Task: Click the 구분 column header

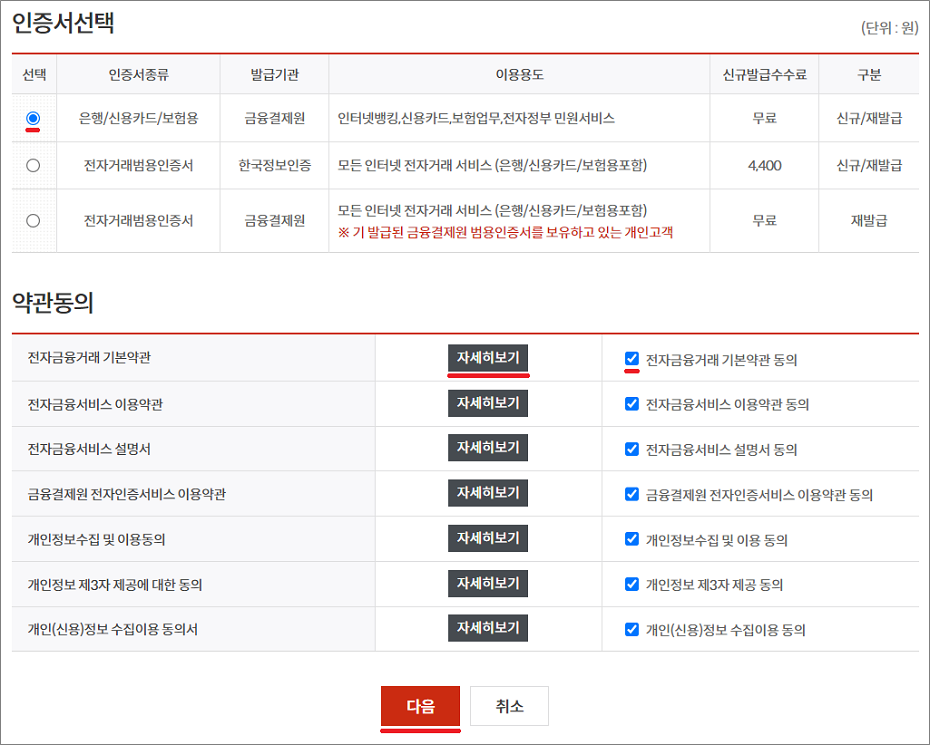Action: [x=869, y=75]
